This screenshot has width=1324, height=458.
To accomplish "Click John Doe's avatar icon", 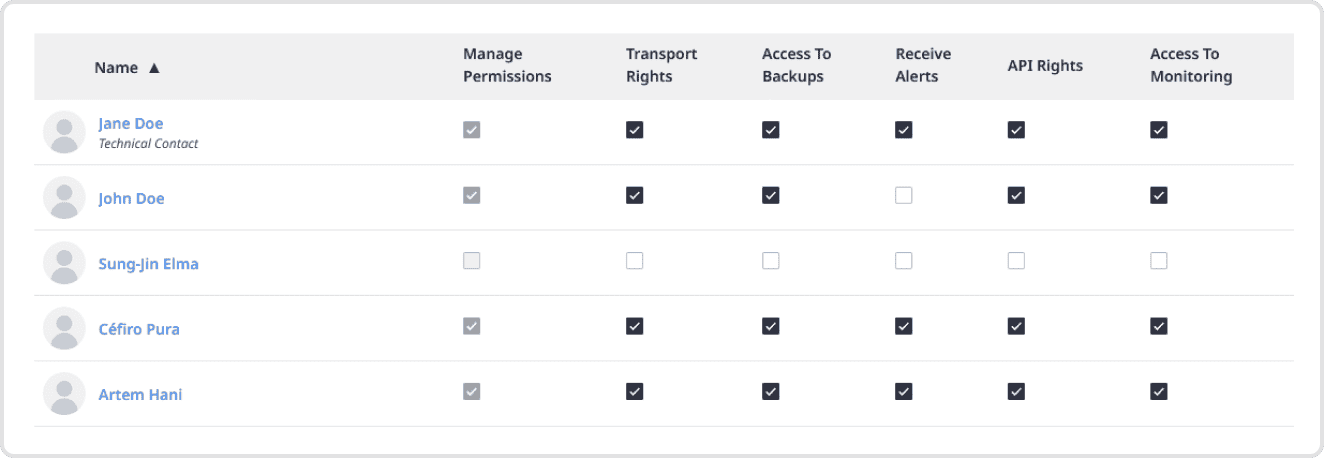I will [64, 197].
